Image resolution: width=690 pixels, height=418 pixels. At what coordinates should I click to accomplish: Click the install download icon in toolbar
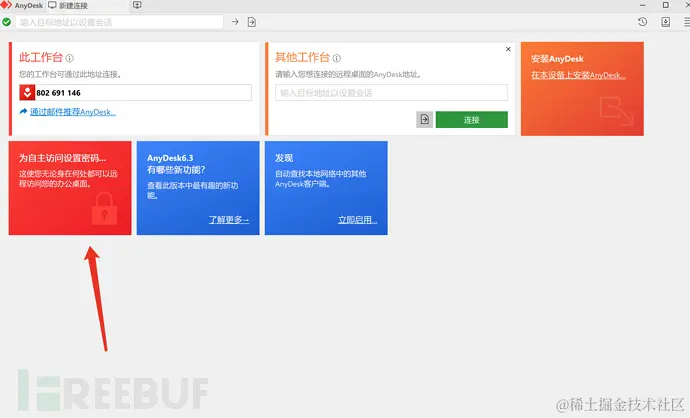tap(666, 22)
